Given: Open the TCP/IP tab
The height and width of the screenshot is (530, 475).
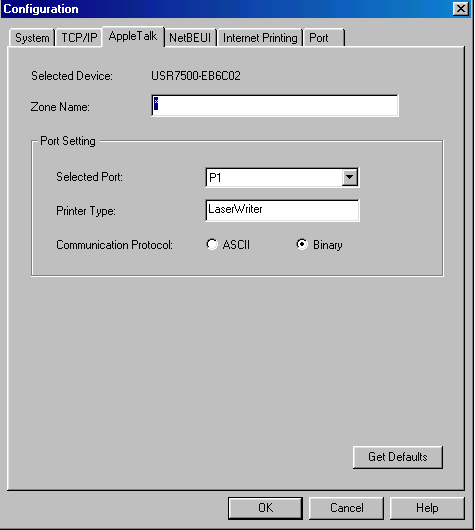Looking at the screenshot, I should coord(79,38).
